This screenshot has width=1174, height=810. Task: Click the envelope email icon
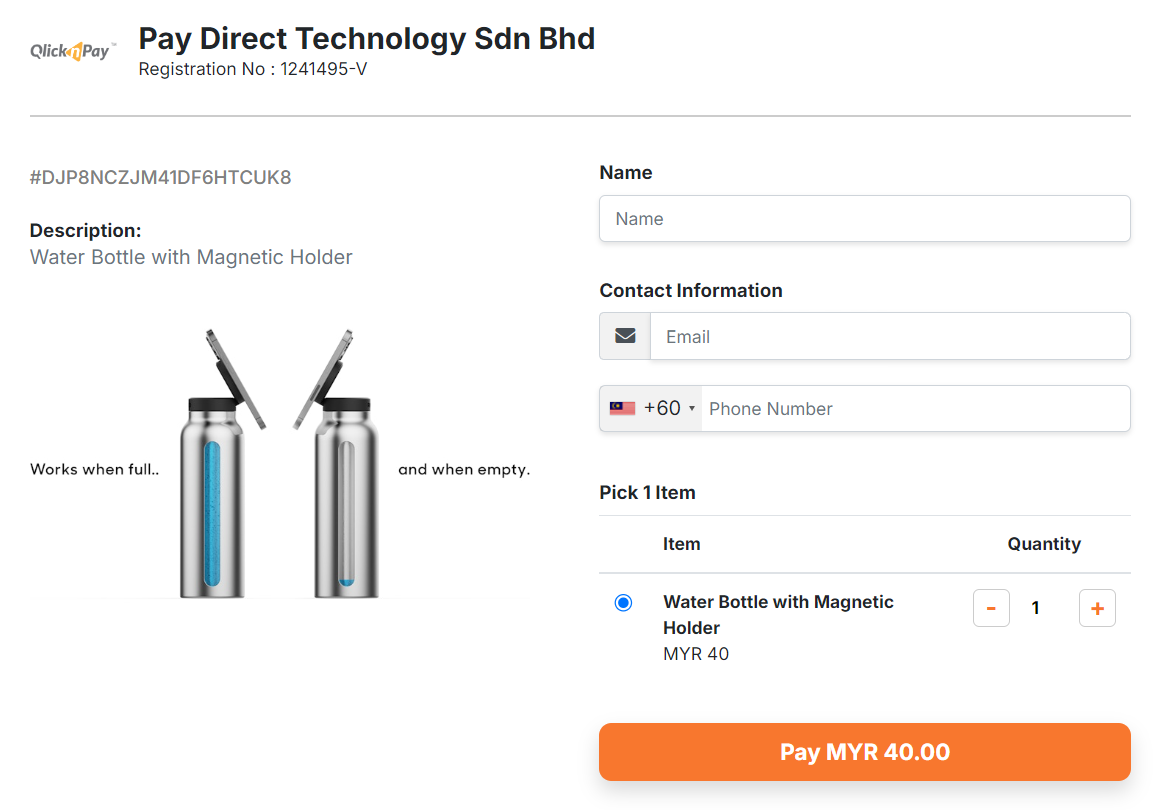click(x=625, y=336)
